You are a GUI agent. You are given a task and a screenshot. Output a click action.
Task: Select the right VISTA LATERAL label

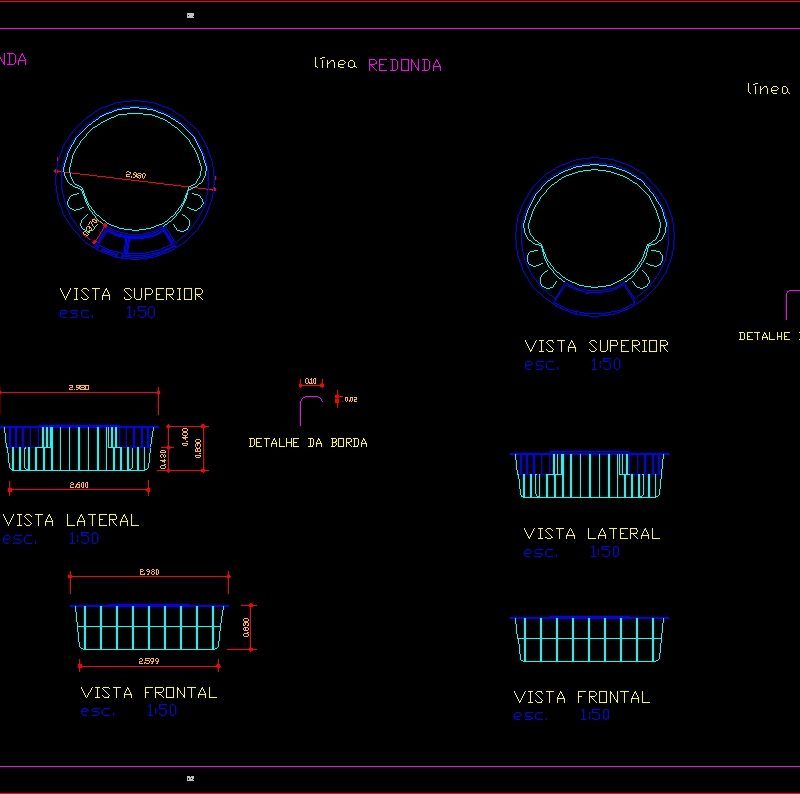pos(591,534)
